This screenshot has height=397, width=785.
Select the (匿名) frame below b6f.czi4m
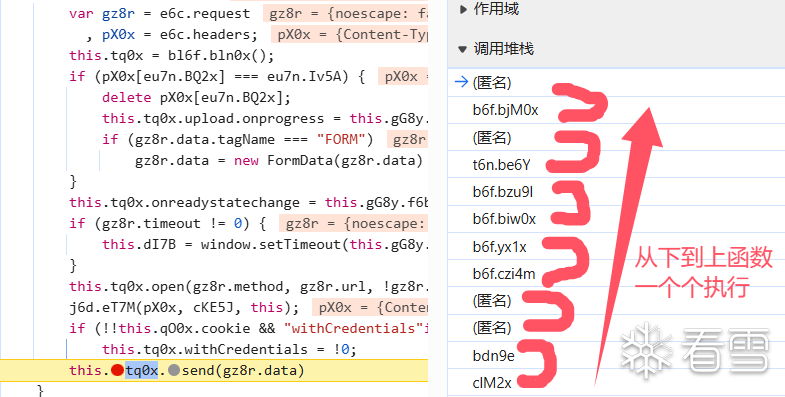pyautogui.click(x=616, y=300)
